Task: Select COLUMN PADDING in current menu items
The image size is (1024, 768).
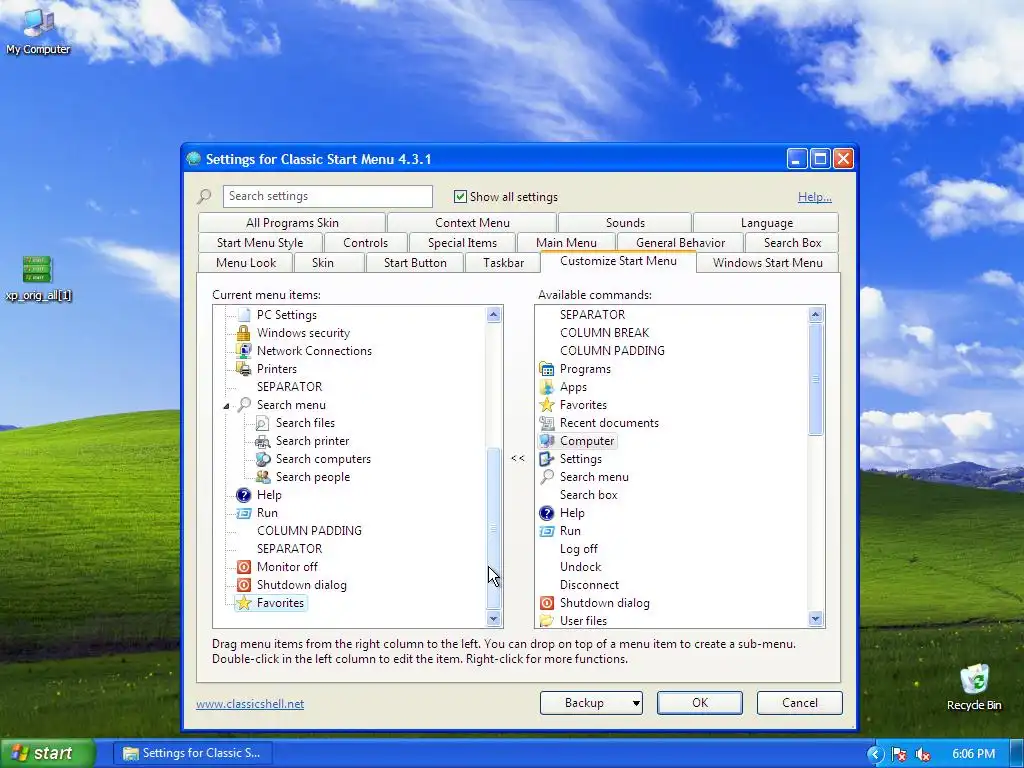Action: pos(309,531)
